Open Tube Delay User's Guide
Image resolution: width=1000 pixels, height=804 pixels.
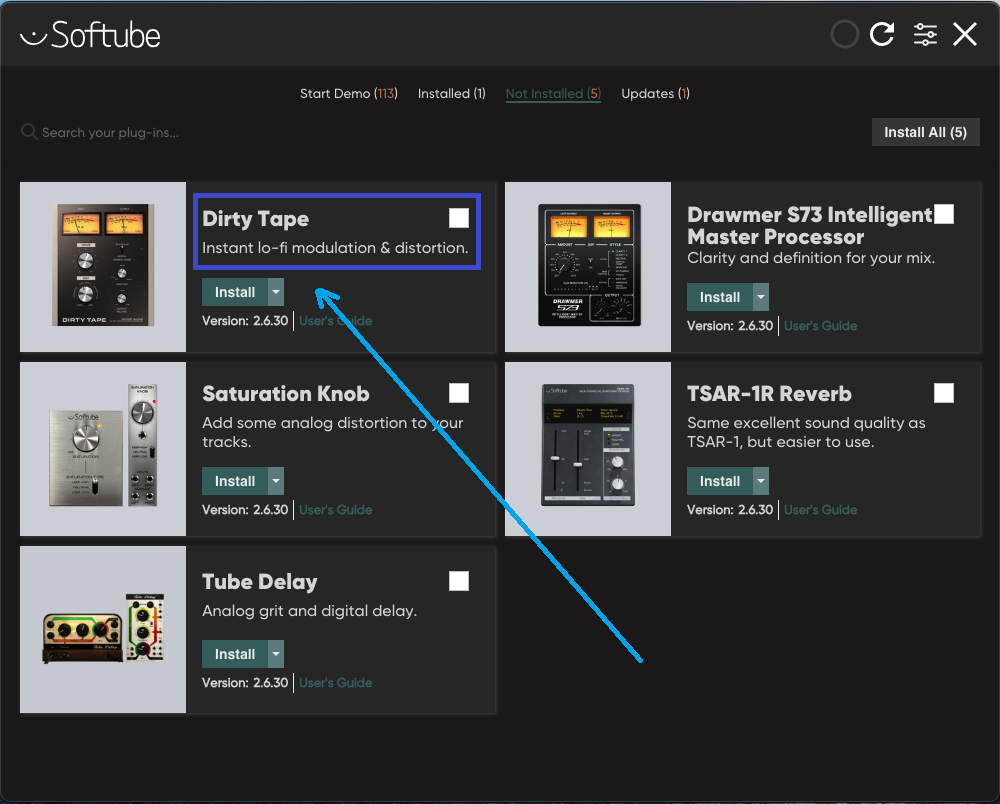[x=335, y=682]
